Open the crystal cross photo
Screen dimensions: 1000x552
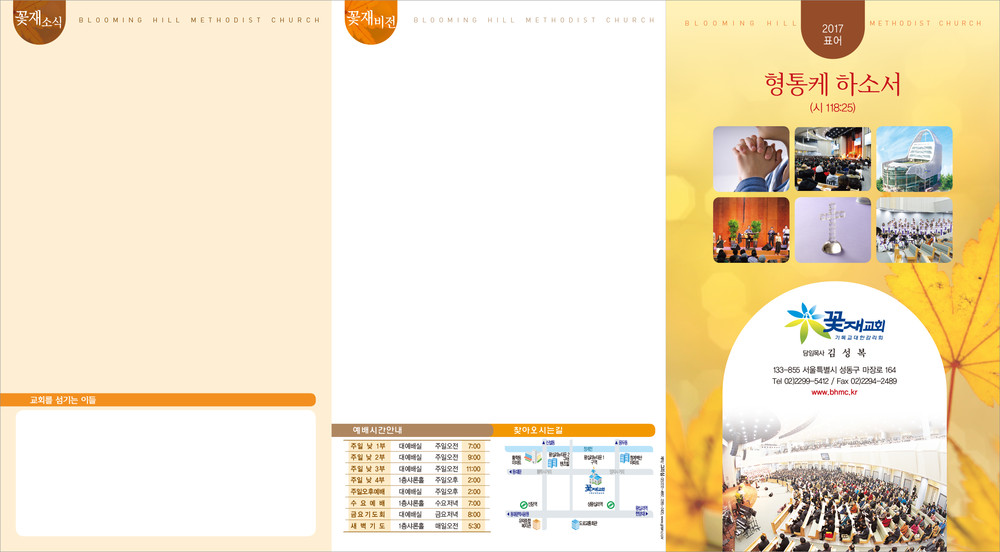(x=832, y=230)
